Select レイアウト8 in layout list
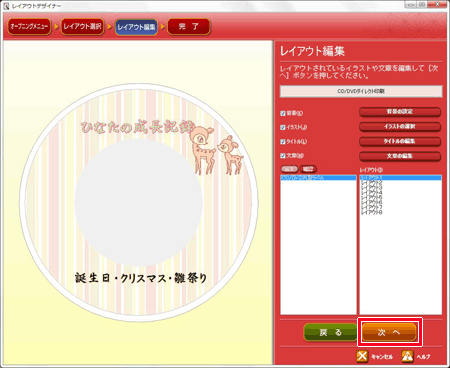Screen dimensions: 450x368 [372, 212]
